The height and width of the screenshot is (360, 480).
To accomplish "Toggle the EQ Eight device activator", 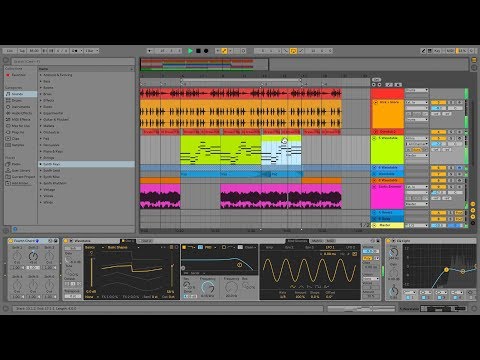I will tap(388, 241).
